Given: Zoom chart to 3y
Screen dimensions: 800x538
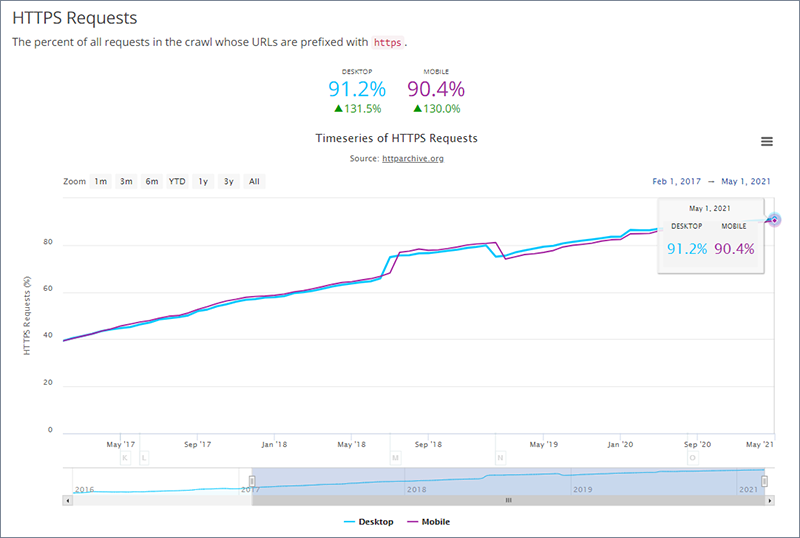Looking at the screenshot, I should (229, 181).
